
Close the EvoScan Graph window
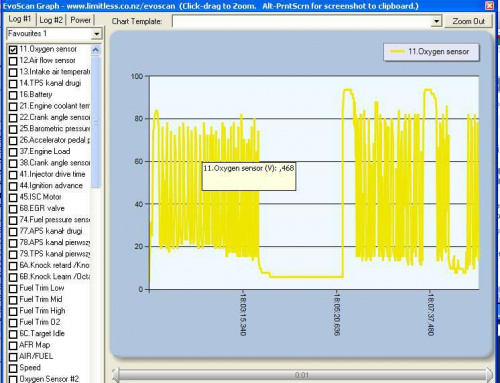coord(489,6)
